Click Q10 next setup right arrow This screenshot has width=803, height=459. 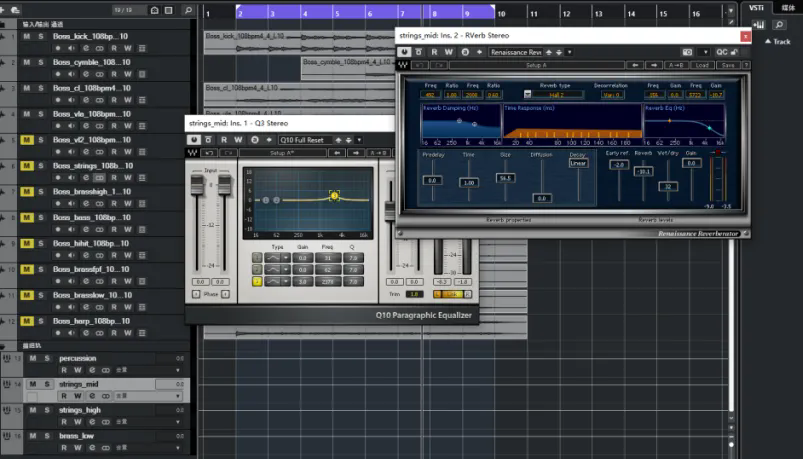(x=356, y=153)
